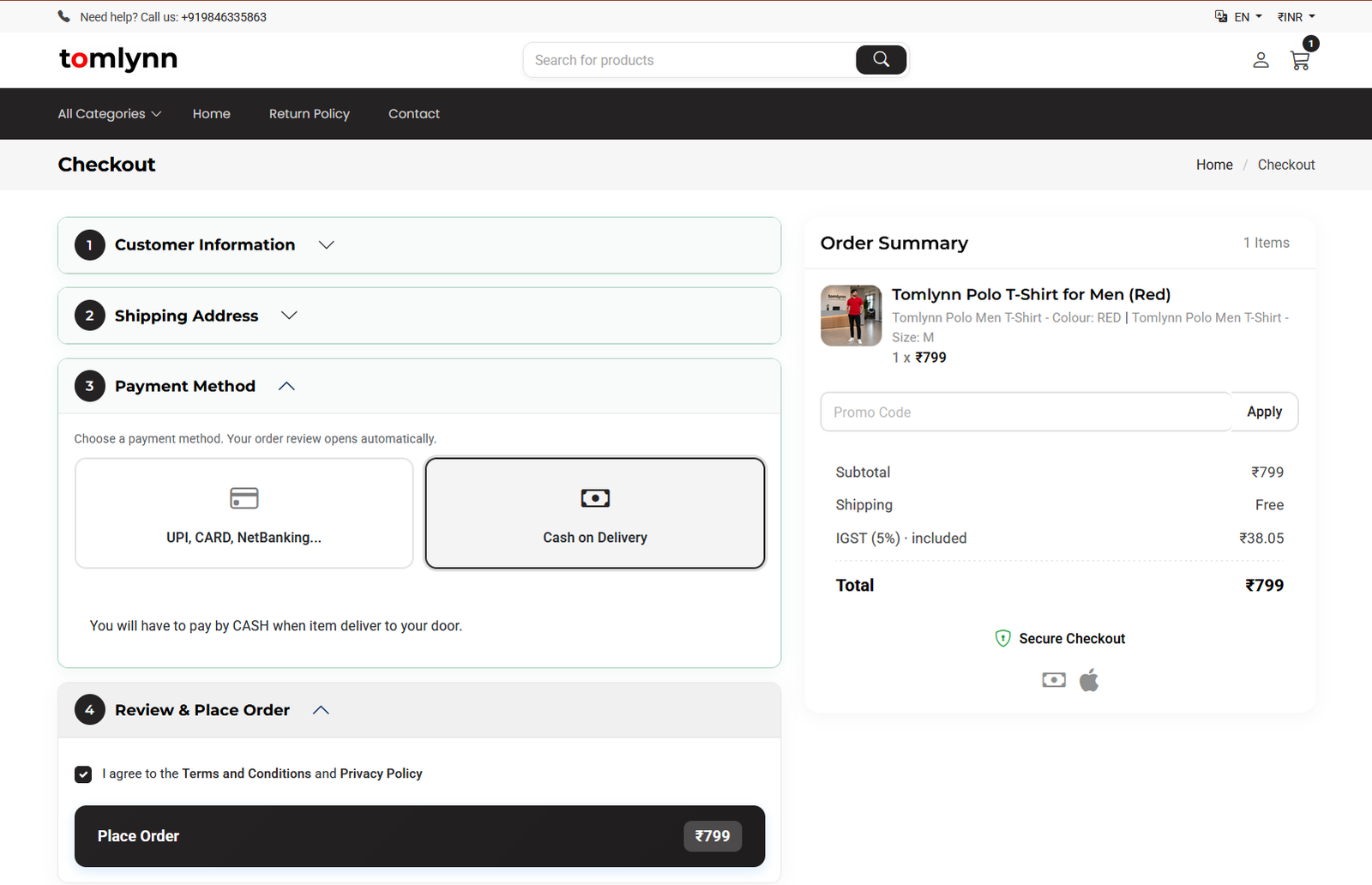
Task: Click the ₹799 price badge on Place Order
Action: pos(713,836)
